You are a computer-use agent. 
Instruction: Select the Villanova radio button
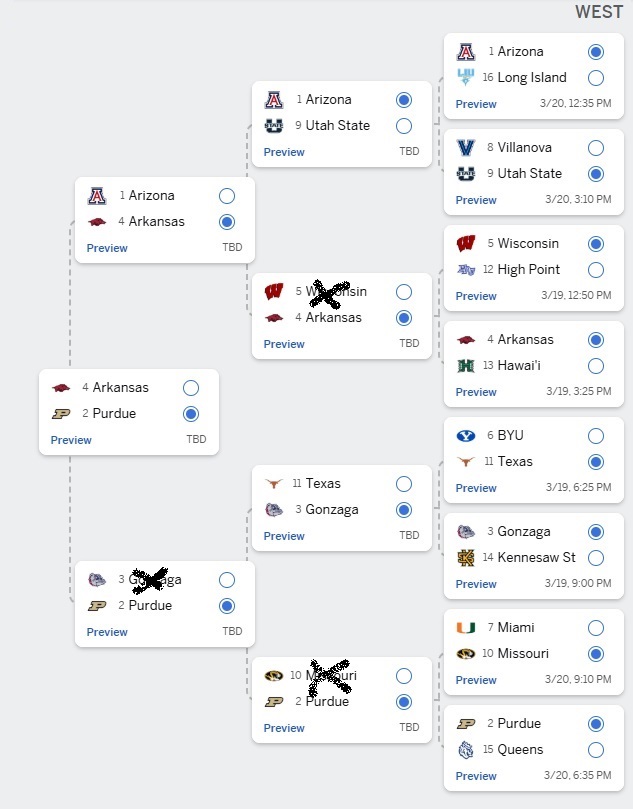coord(596,147)
